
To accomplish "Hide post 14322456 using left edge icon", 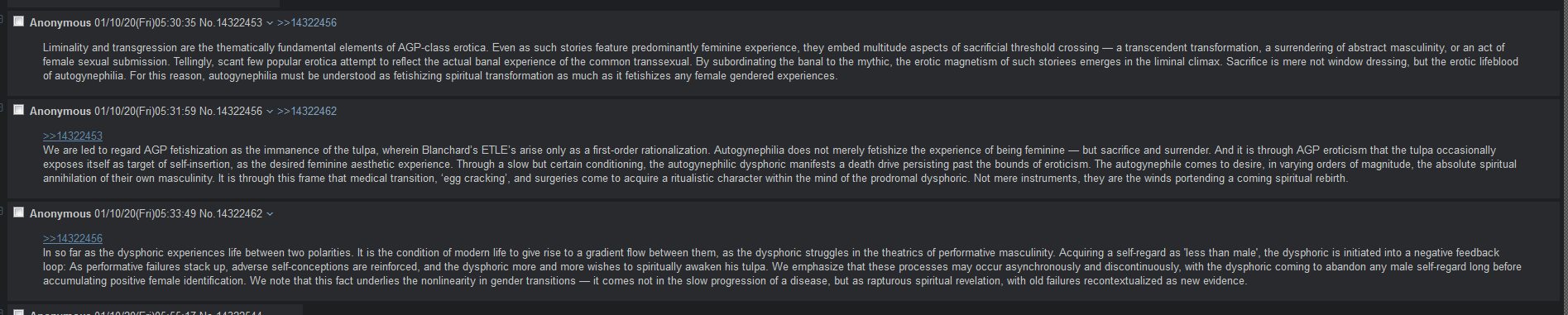I will coord(2,105).
